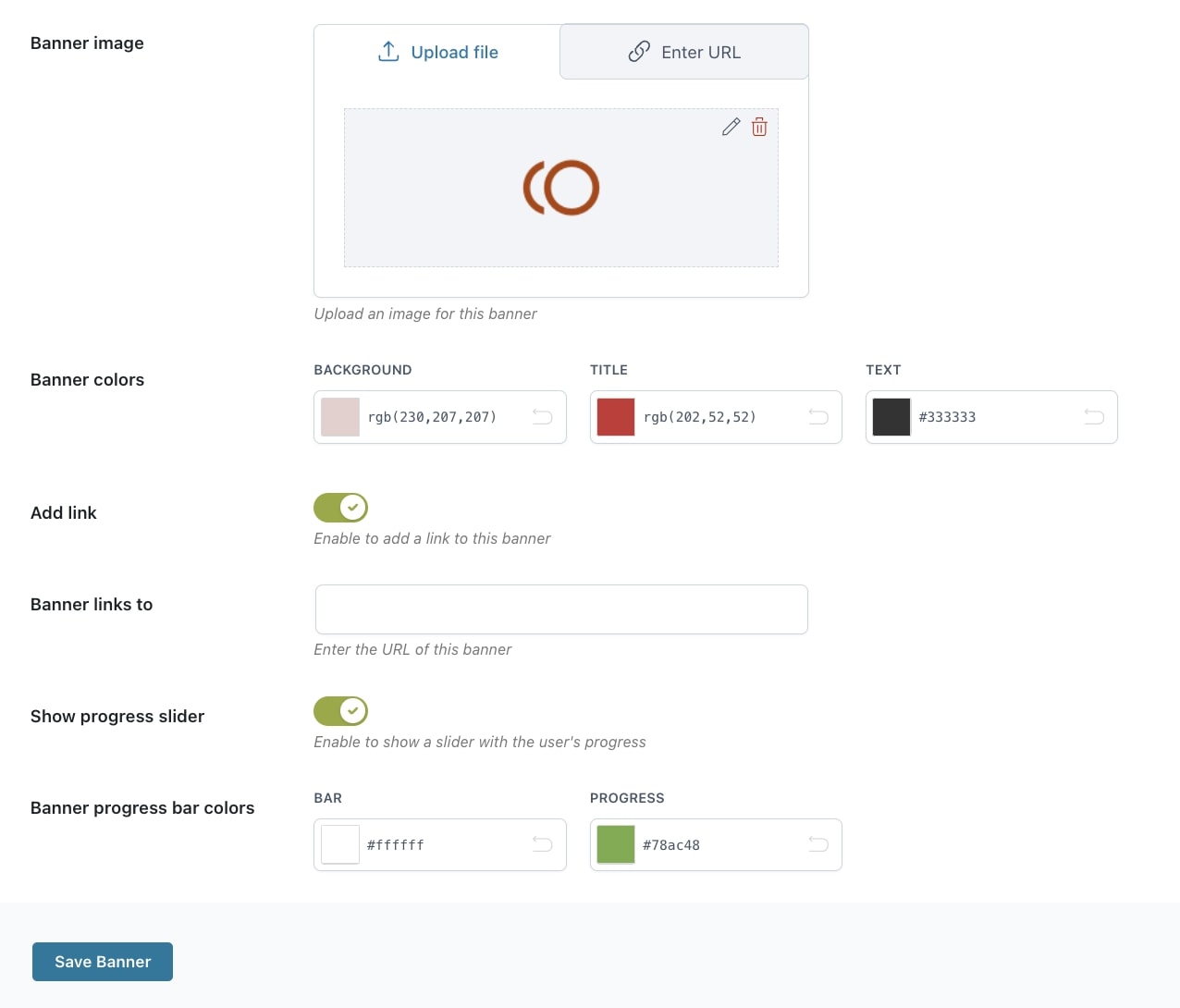Click the slider progress hint text
Viewport: 1180px width, 1008px height.
coord(480,742)
